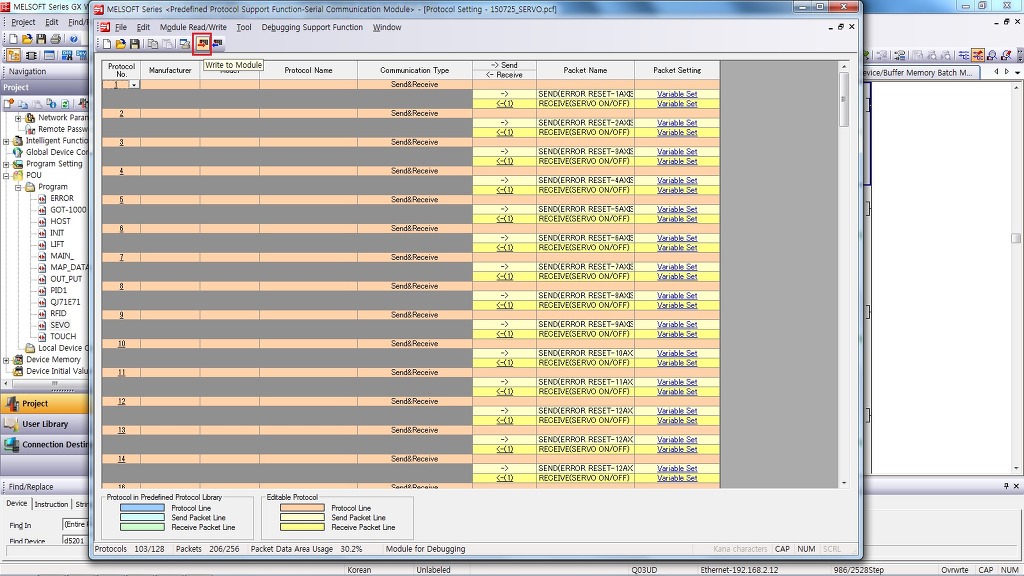Select the MAIN_ program in the tree

click(62, 256)
